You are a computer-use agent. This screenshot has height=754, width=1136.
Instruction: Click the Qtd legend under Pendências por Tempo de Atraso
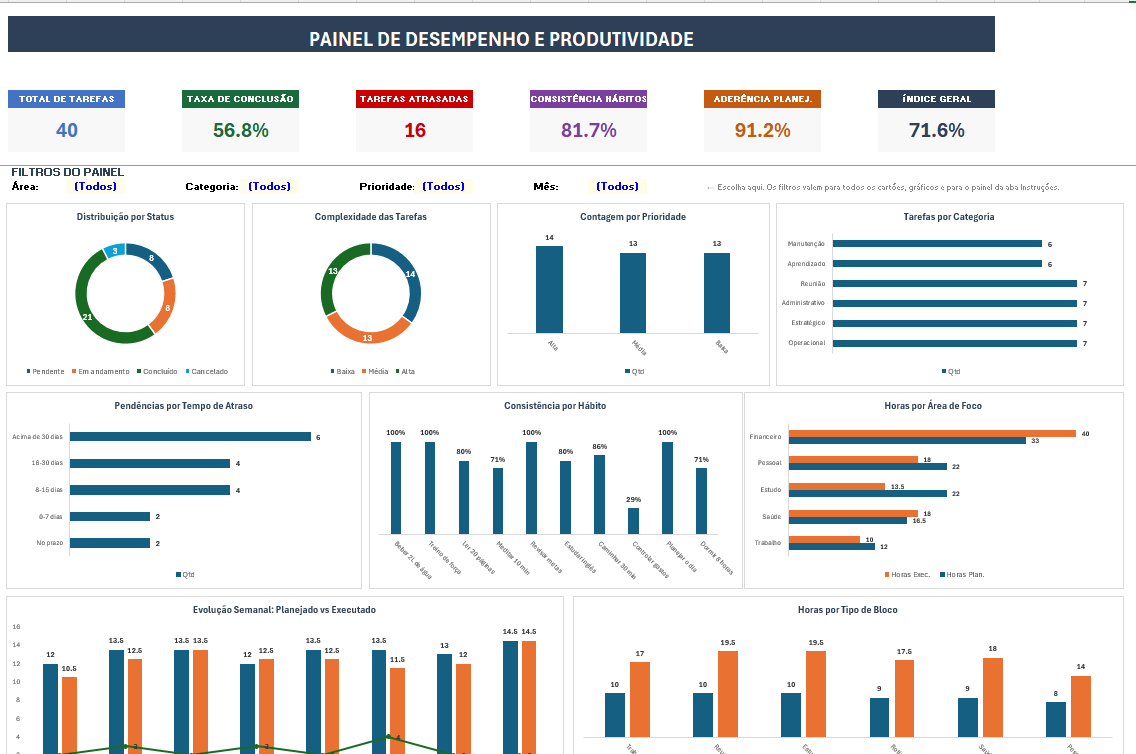coord(185,574)
